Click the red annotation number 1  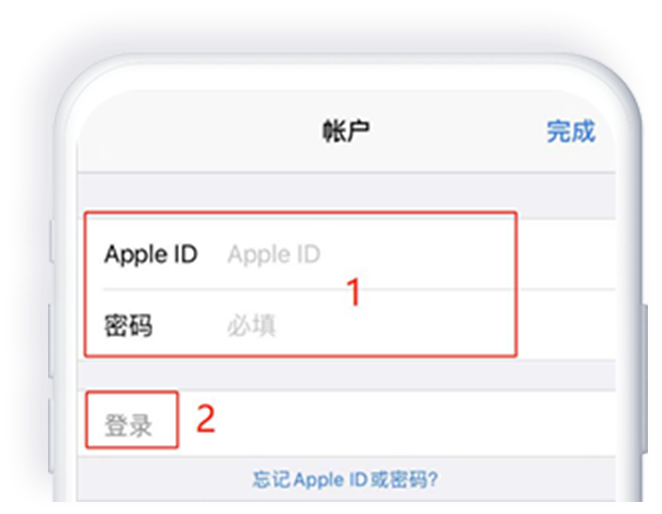click(x=354, y=292)
